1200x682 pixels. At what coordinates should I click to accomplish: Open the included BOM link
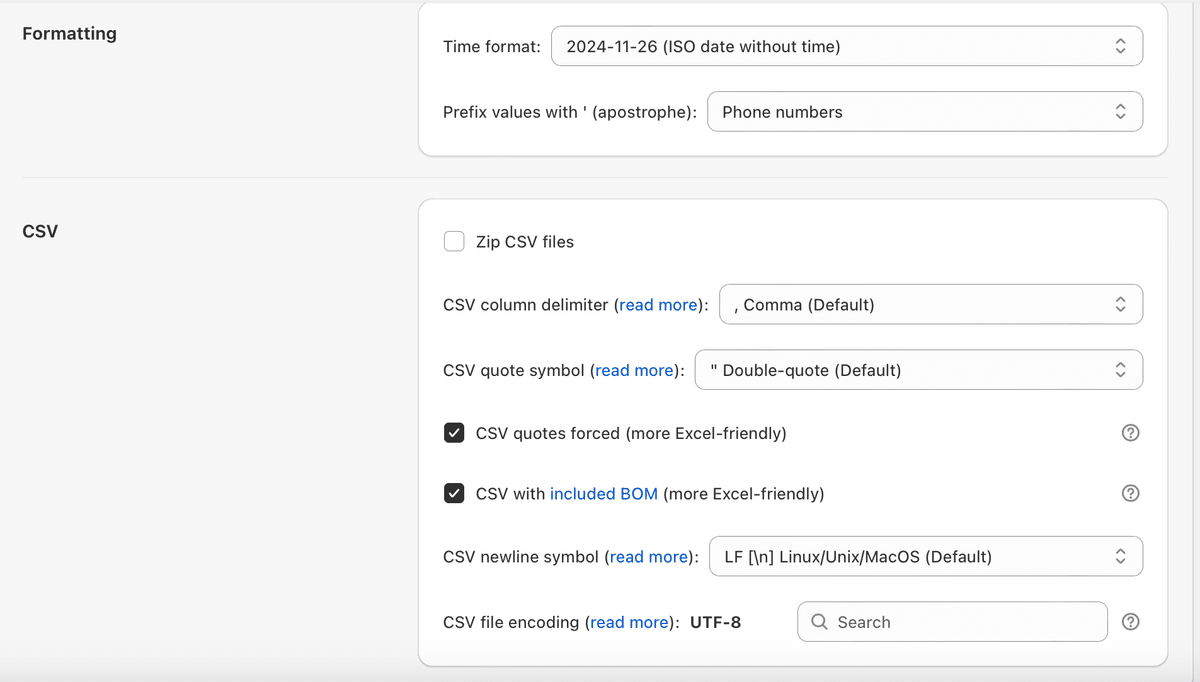[x=604, y=494]
